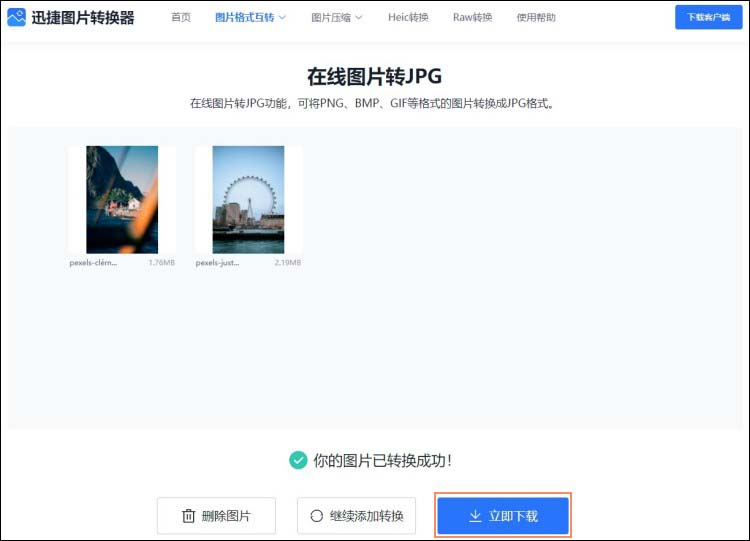Viewport: 750px width, 541px height.
Task: Select the mountain lake photo thumbnail
Action: point(122,199)
